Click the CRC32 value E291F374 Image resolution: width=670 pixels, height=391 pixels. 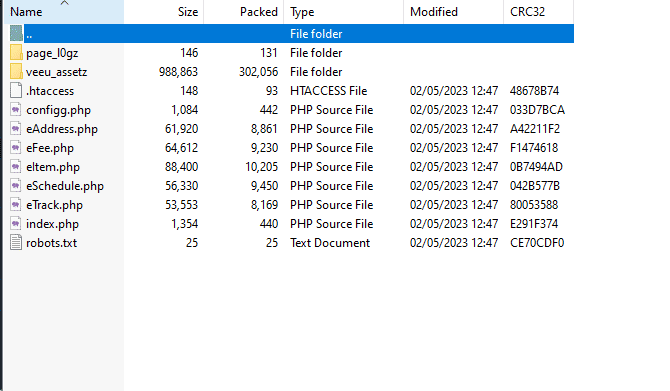[534, 224]
